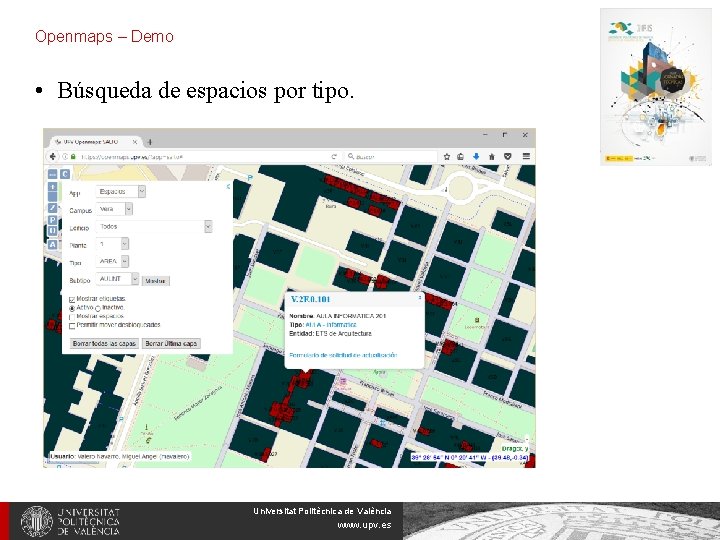Click the P map tool button
The image size is (720, 540).
pos(52,220)
